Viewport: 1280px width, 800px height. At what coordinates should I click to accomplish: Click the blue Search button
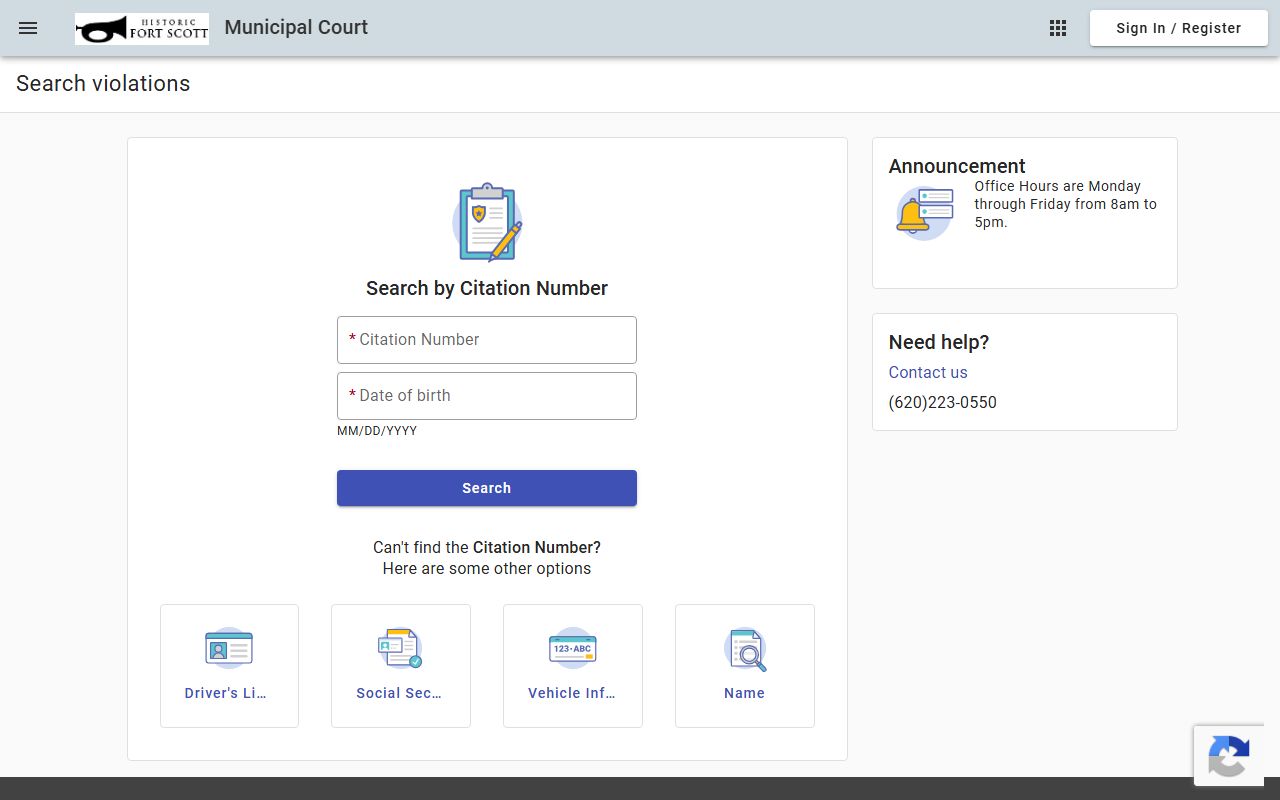click(487, 488)
